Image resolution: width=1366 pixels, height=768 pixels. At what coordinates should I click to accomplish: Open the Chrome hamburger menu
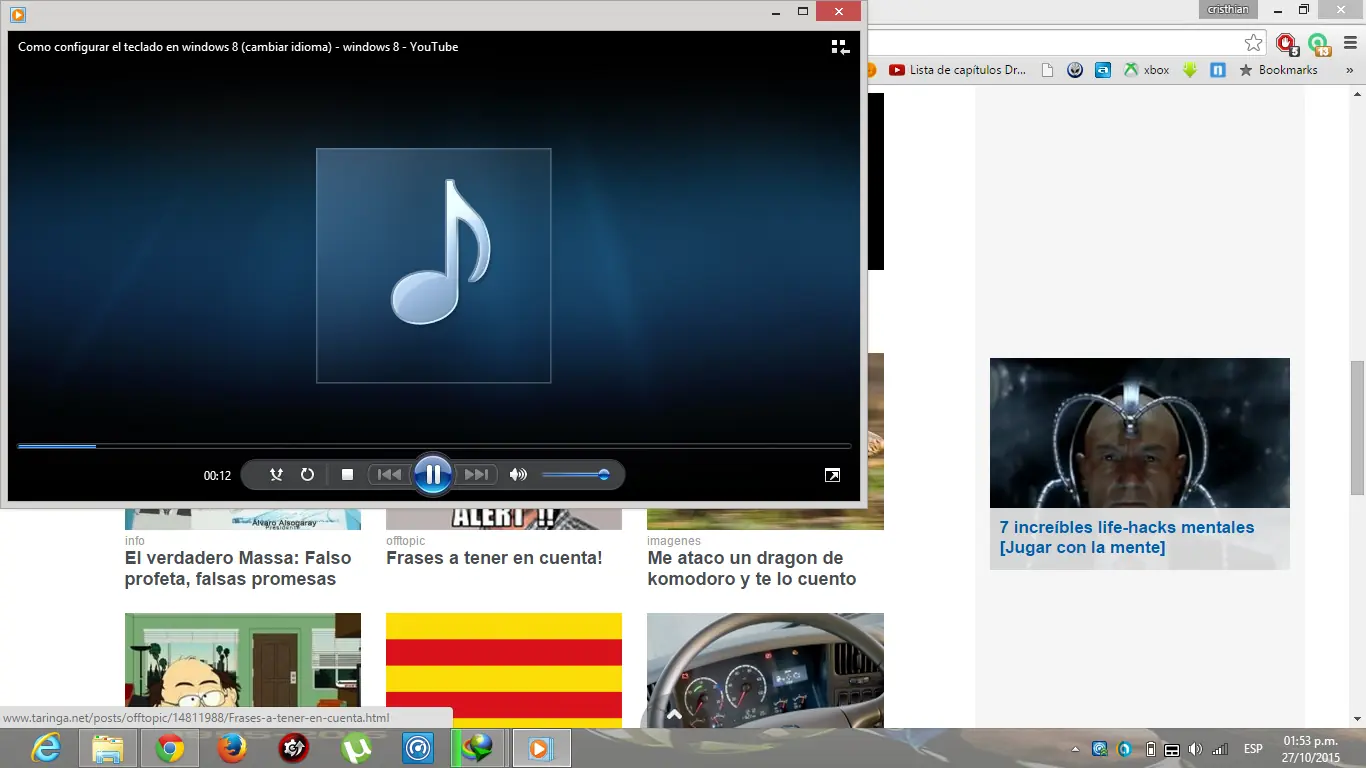point(1350,43)
